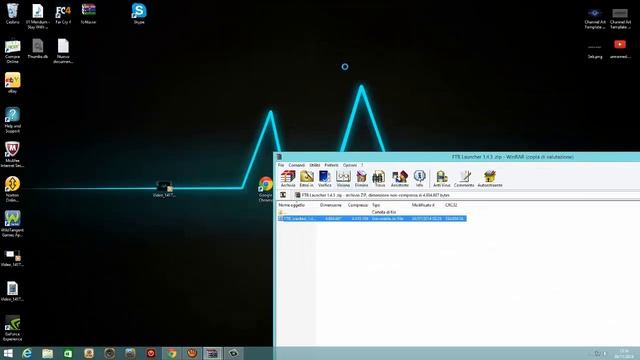Click the Commento toolbar icon
640x360 pixels.
tap(464, 179)
